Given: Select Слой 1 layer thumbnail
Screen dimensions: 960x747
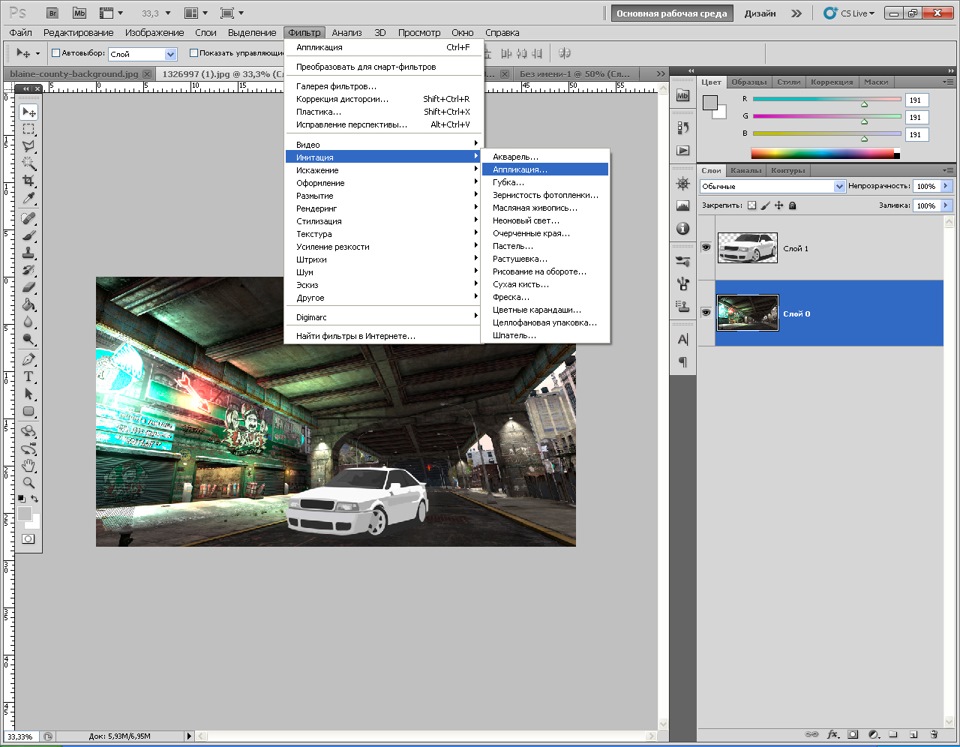Looking at the screenshot, I should (748, 248).
